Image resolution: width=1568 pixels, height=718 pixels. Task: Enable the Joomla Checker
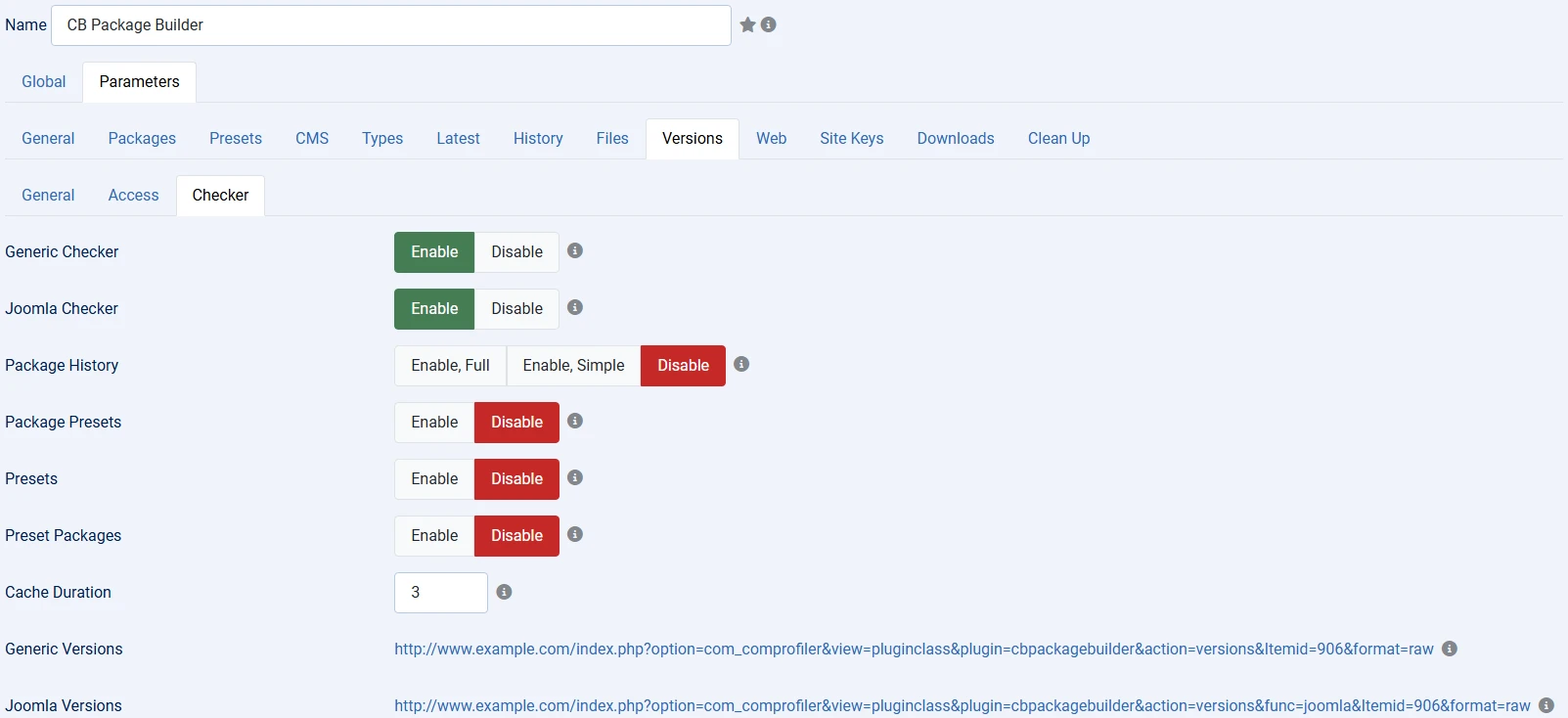[x=434, y=309]
